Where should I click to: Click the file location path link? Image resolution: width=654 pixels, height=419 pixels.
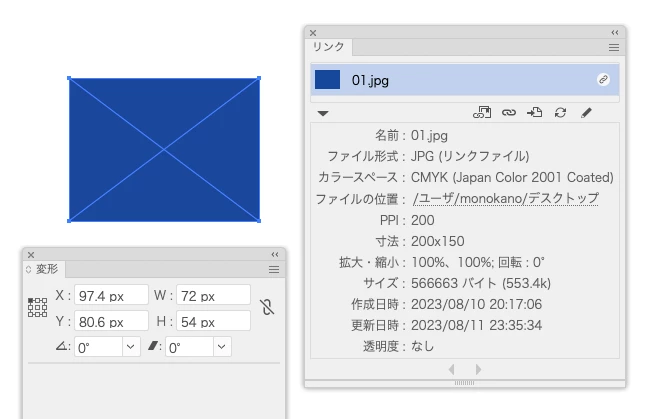(506, 198)
